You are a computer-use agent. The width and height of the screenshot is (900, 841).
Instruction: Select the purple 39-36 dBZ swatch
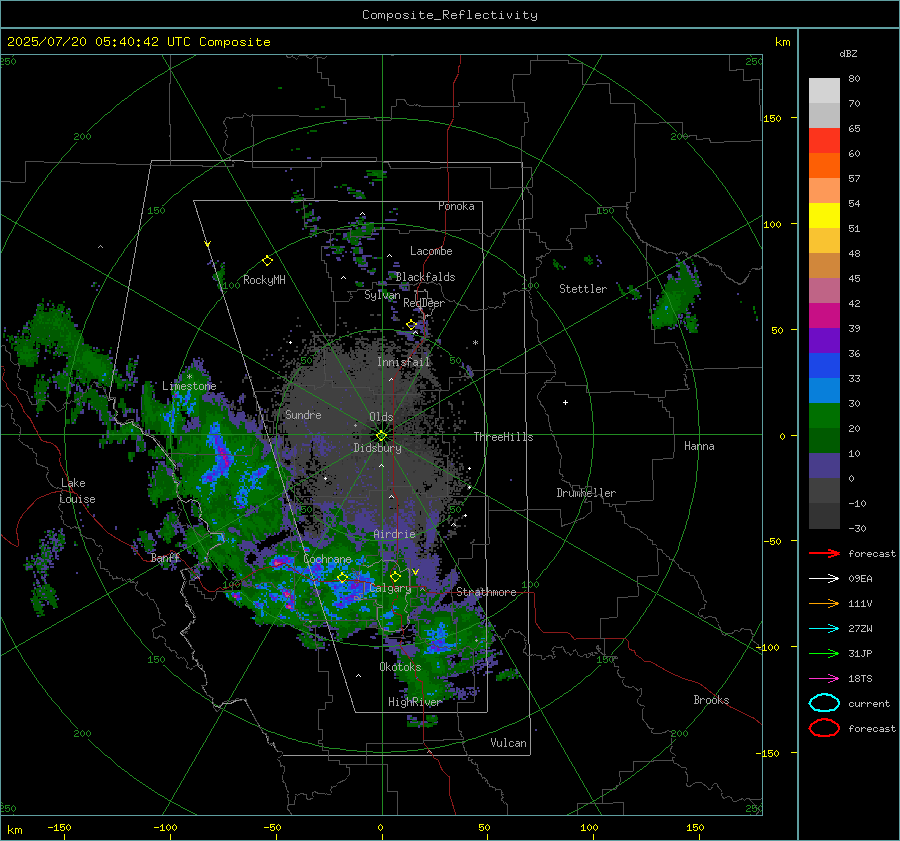coord(824,340)
